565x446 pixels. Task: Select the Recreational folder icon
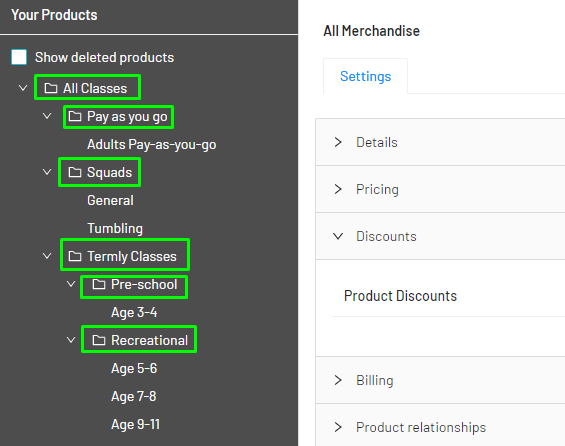tap(99, 340)
